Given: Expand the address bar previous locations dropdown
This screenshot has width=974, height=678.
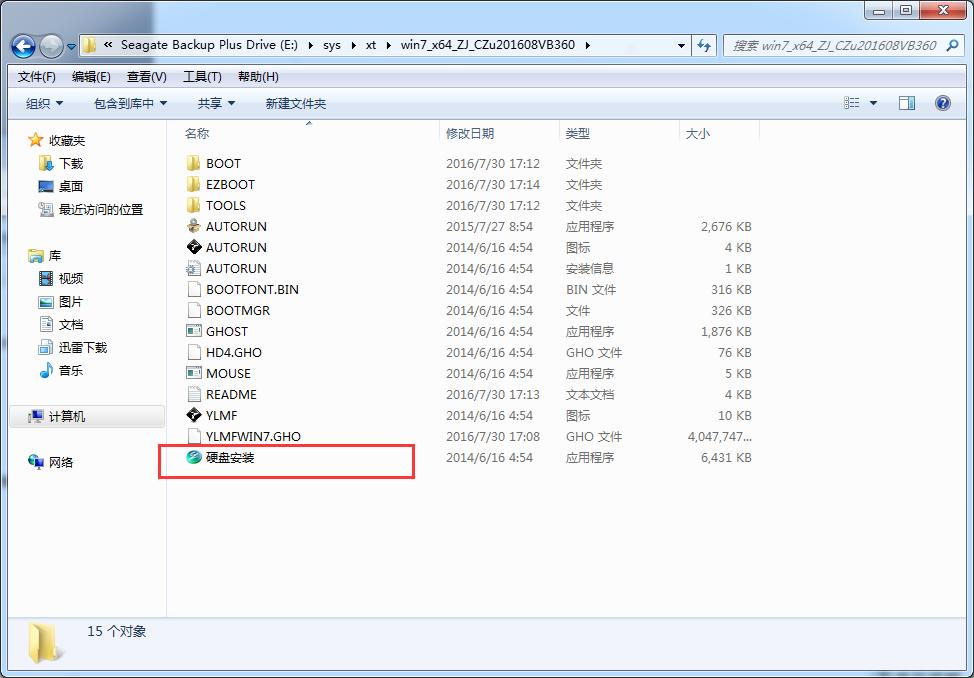Looking at the screenshot, I should click(x=681, y=45).
